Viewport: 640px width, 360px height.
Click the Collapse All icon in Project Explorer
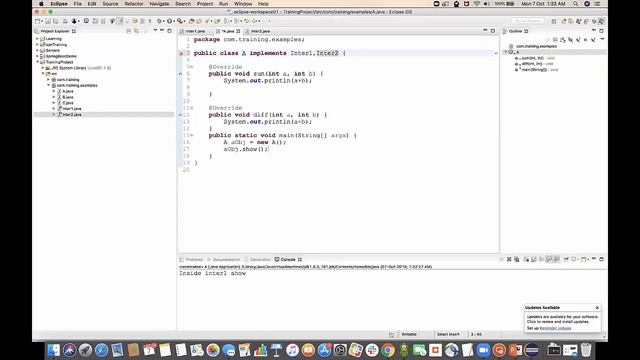pyautogui.click(x=129, y=31)
